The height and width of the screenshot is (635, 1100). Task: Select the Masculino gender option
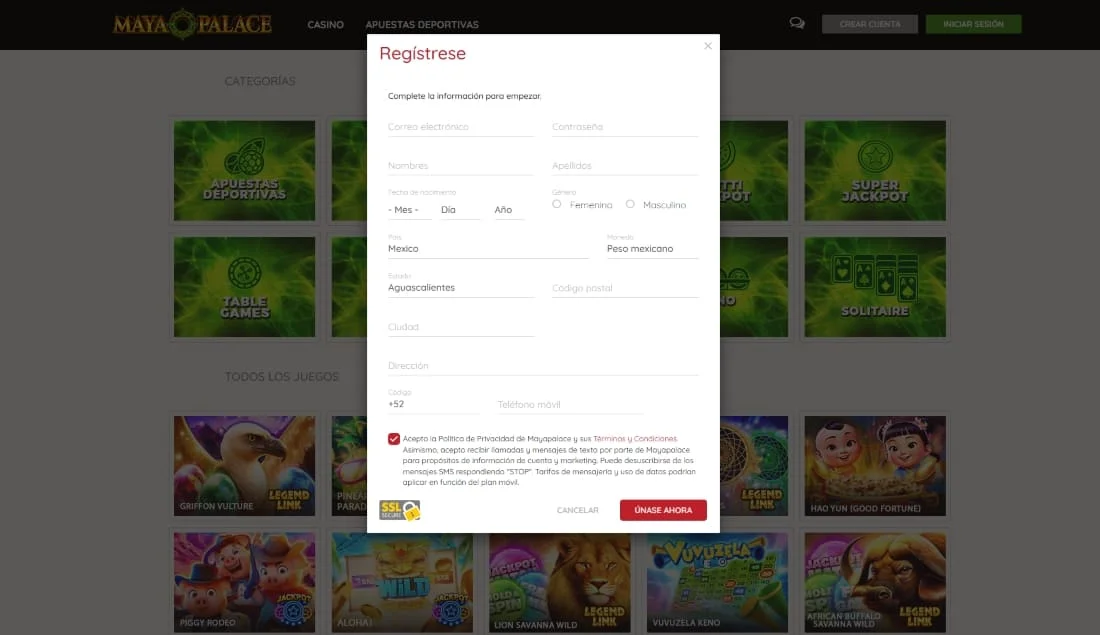[x=630, y=204]
